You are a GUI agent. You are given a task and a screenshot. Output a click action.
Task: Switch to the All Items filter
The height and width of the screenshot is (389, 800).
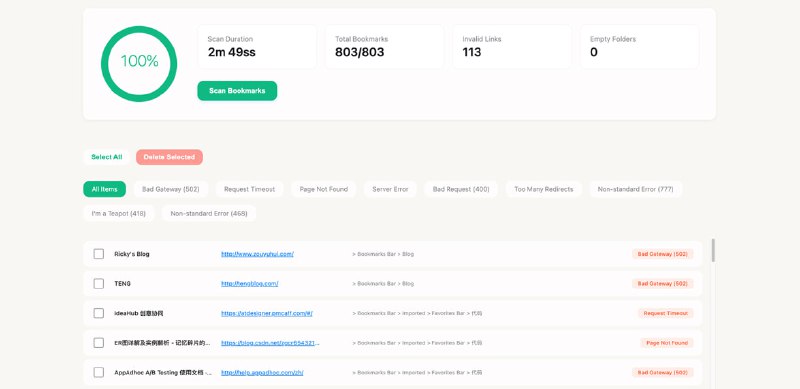click(105, 189)
